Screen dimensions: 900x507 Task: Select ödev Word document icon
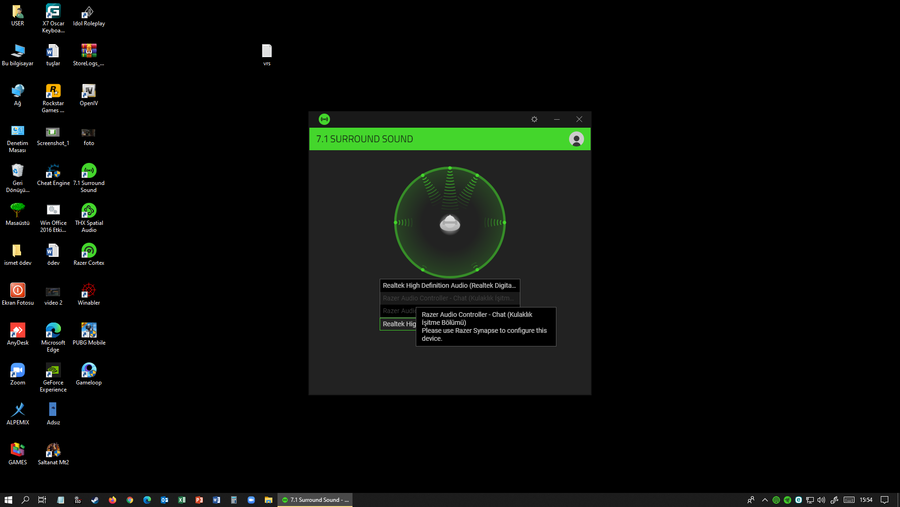[x=53, y=255]
